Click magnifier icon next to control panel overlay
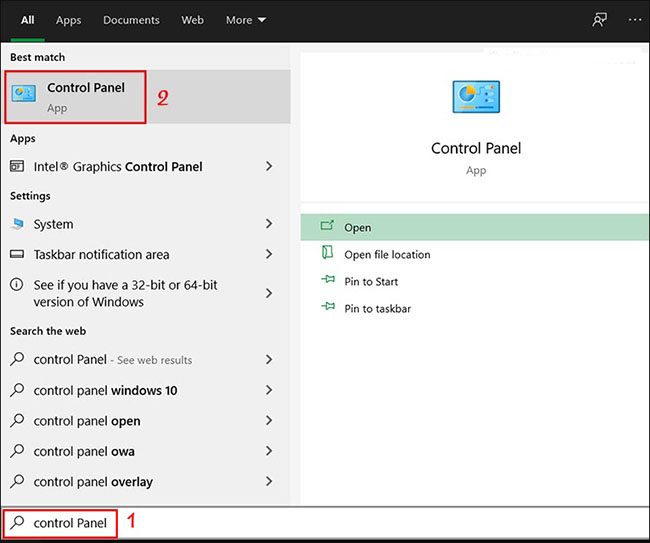 (17, 481)
